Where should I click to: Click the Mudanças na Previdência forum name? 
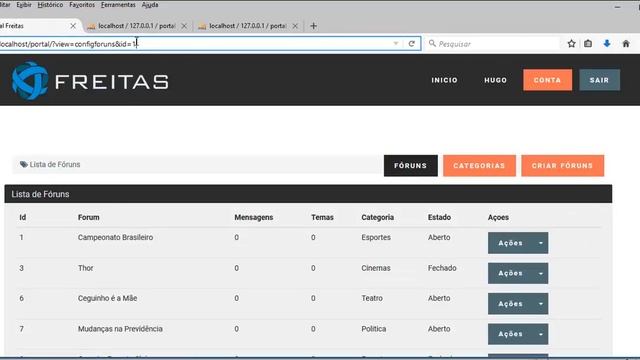click(x=120, y=329)
